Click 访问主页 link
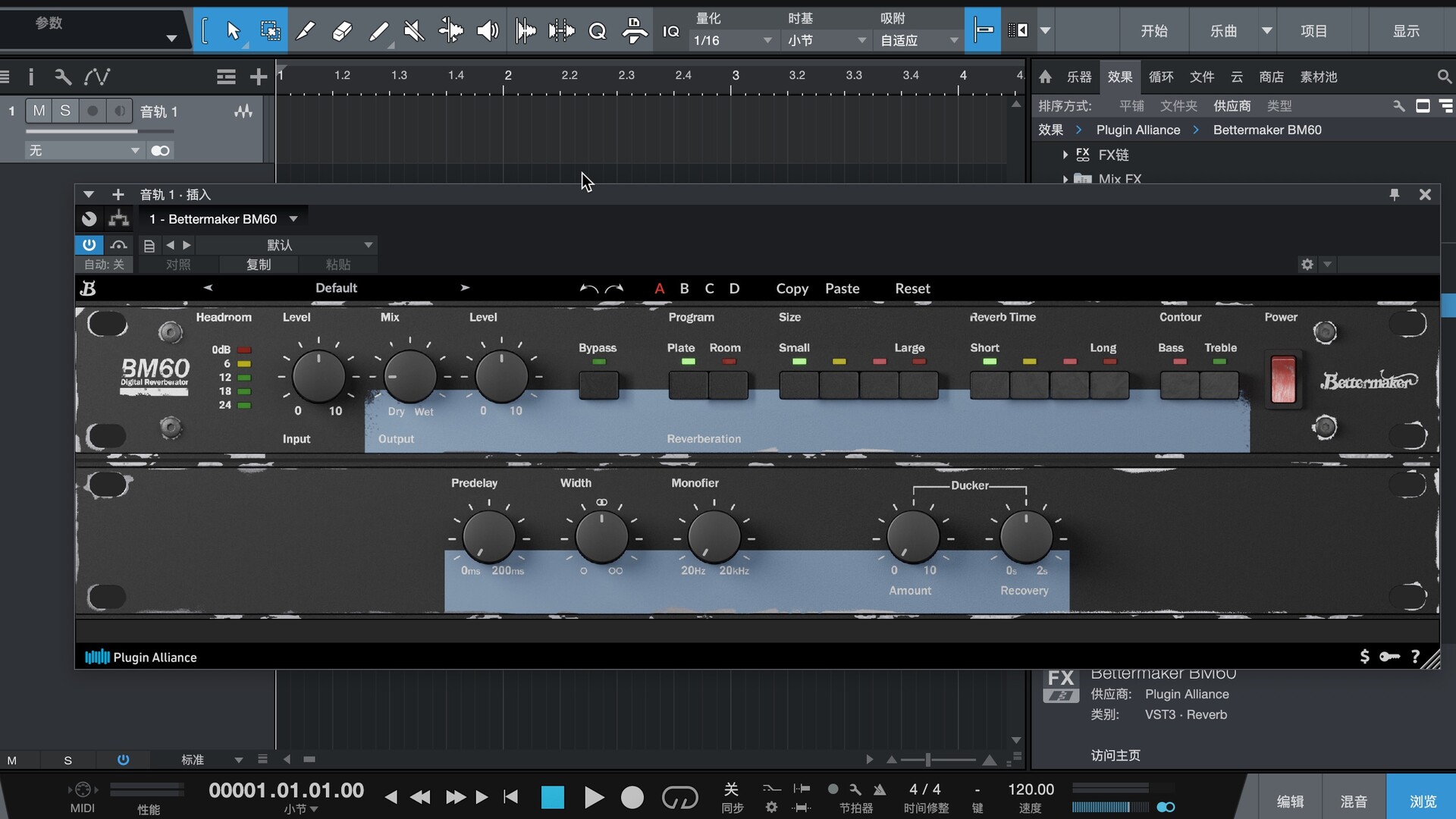 pyautogui.click(x=1115, y=755)
